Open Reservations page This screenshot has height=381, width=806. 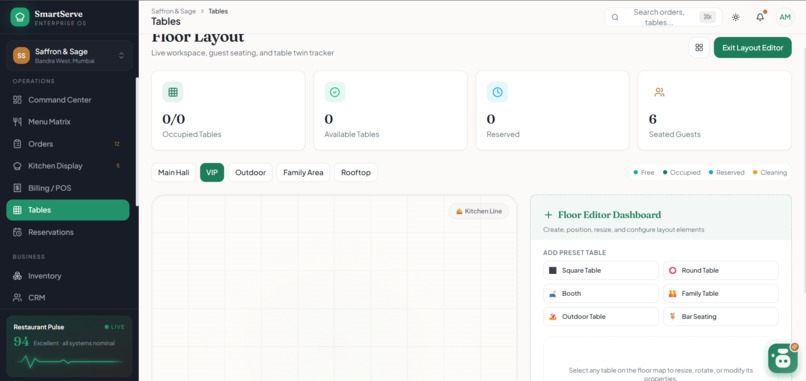click(x=68, y=232)
